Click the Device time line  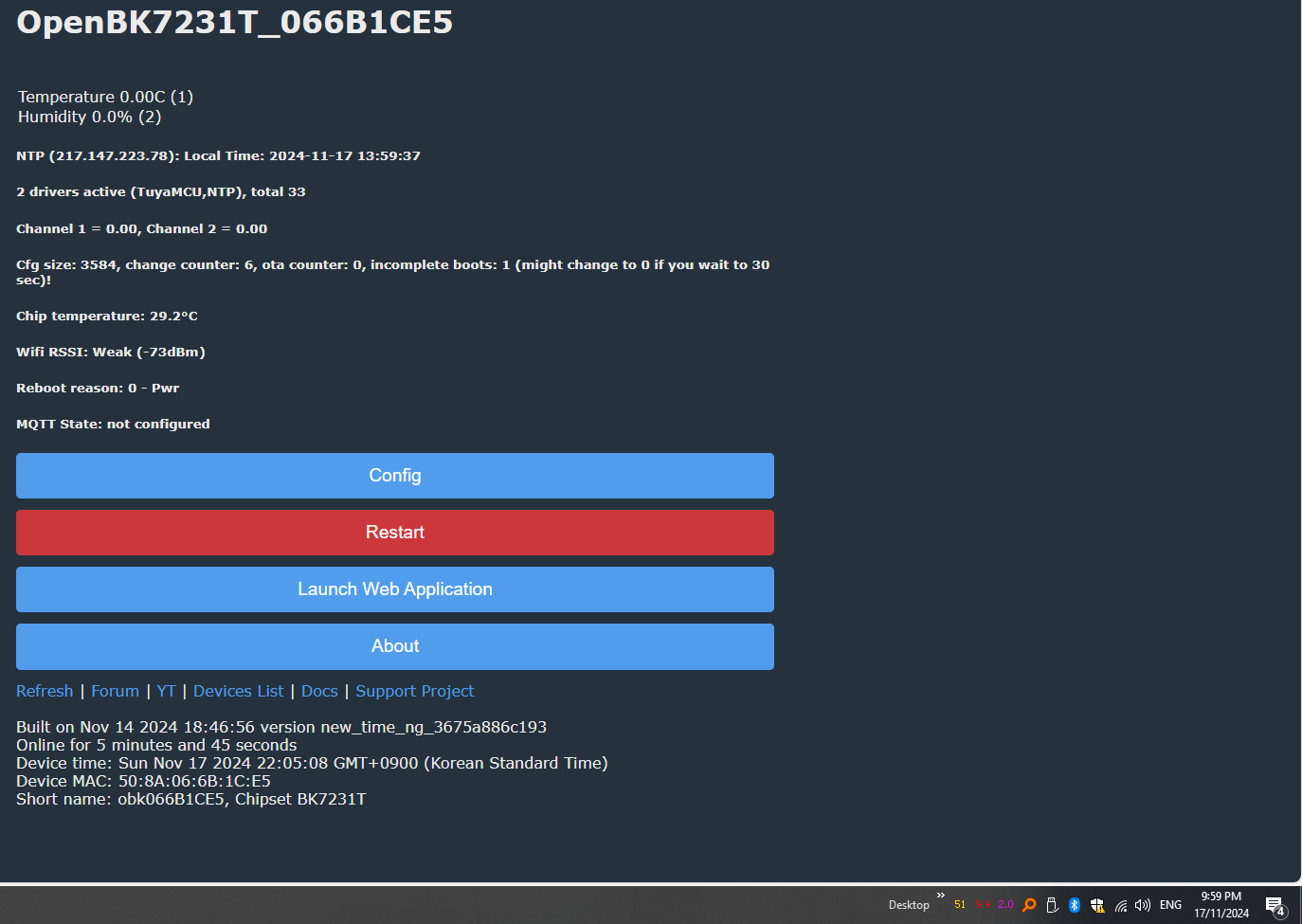(x=312, y=763)
